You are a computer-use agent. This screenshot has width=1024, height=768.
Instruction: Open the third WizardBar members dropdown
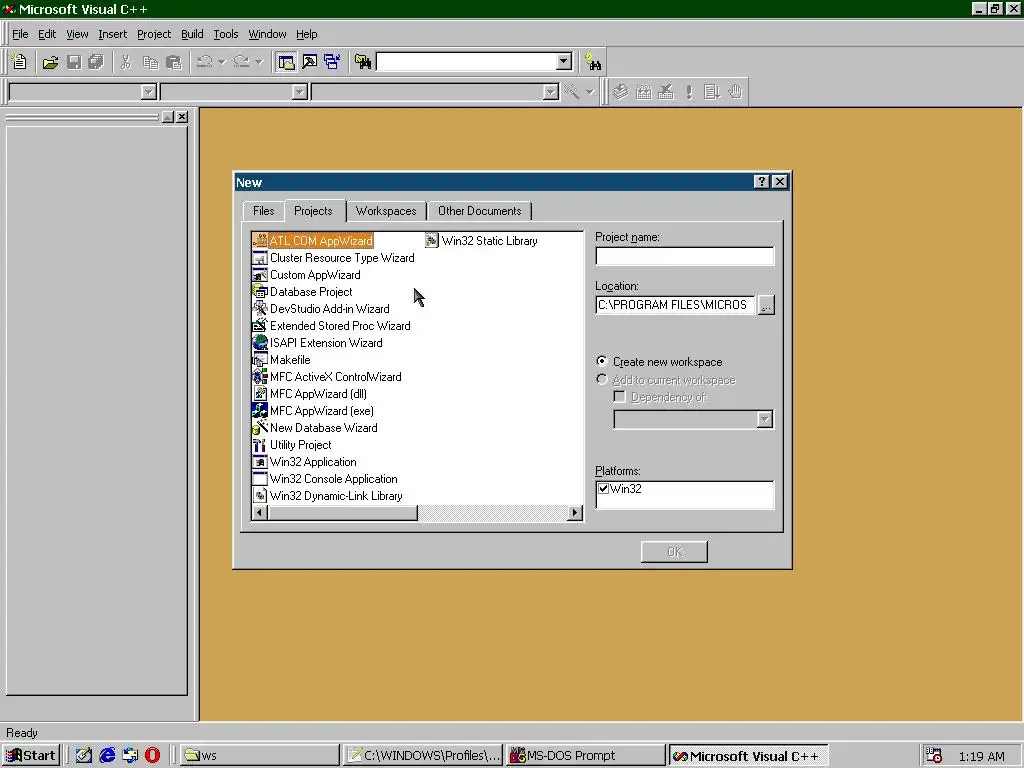pos(551,92)
